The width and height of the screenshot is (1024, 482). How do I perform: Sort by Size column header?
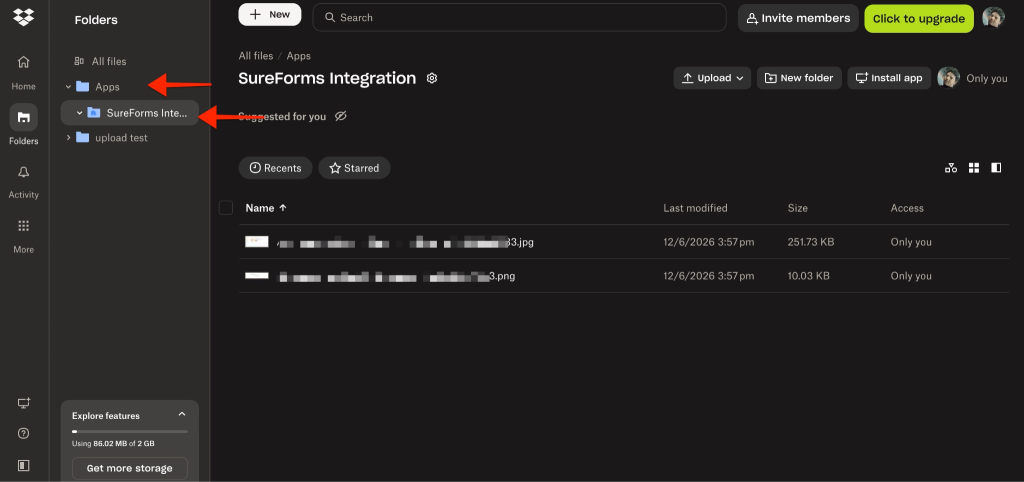pos(797,208)
